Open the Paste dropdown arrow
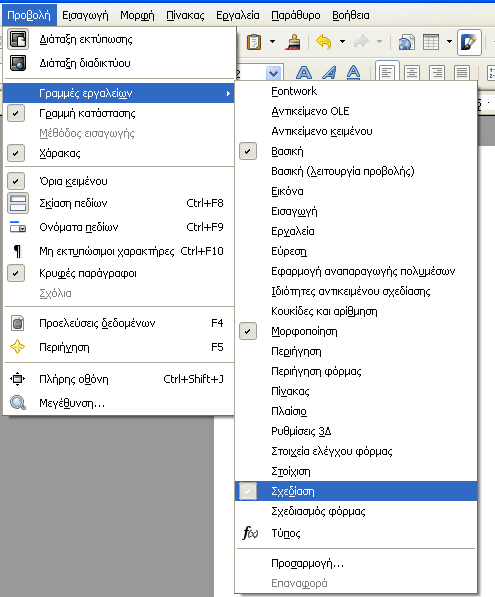Viewport: 495px width, 597px height. pyautogui.click(x=272, y=42)
